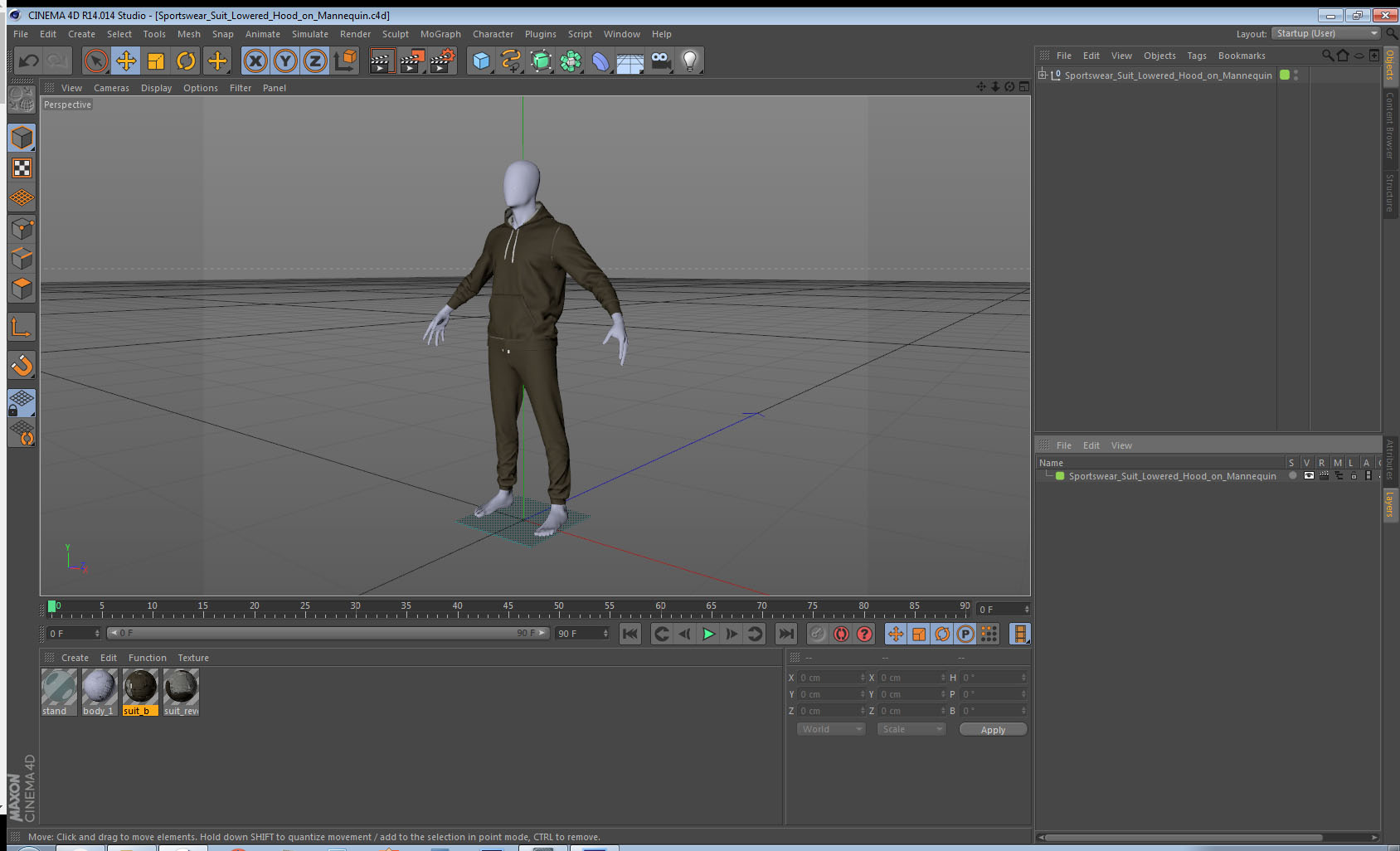The width and height of the screenshot is (1400, 851).
Task: Click Make Editable icon in left palette
Action: pyautogui.click(x=22, y=100)
